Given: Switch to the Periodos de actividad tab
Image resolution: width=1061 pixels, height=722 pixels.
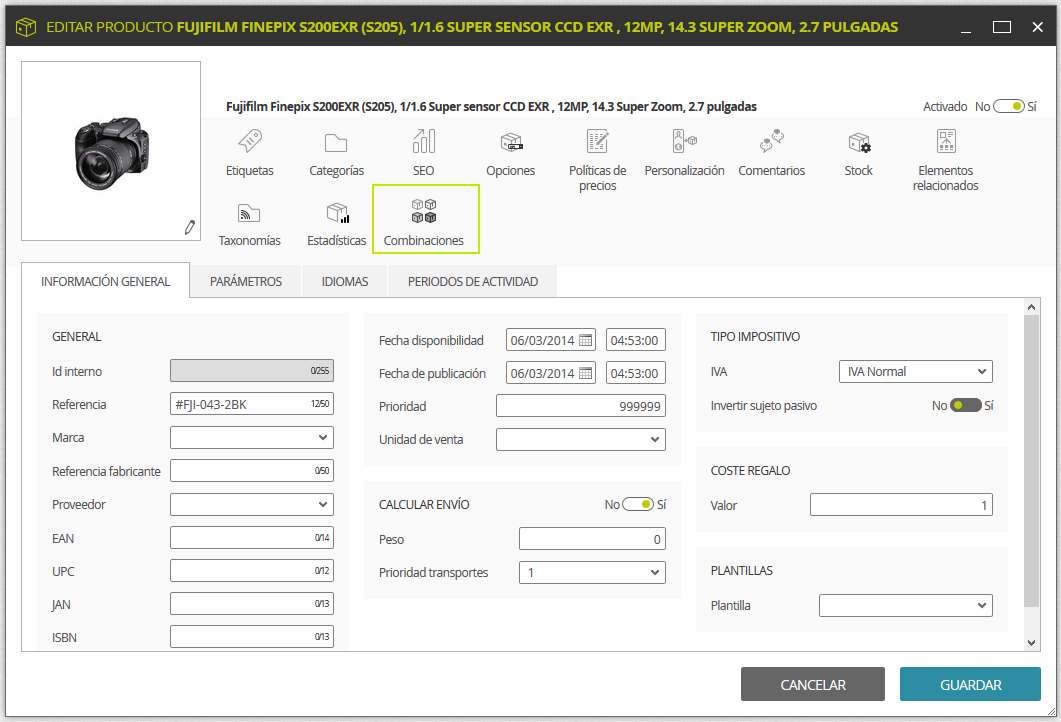Looking at the screenshot, I should click(x=473, y=281).
